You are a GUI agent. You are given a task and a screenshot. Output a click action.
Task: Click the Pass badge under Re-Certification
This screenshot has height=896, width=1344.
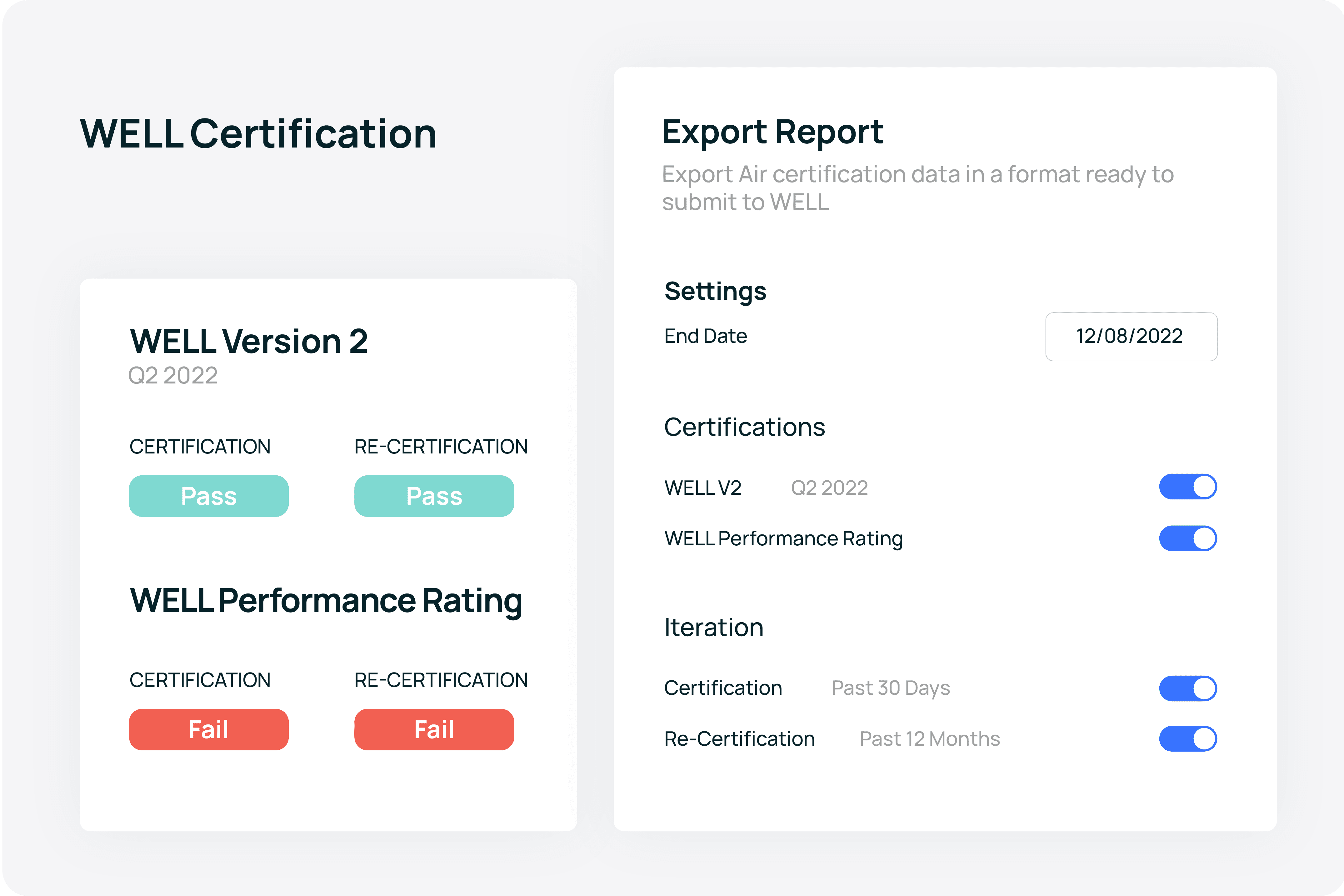(x=434, y=495)
